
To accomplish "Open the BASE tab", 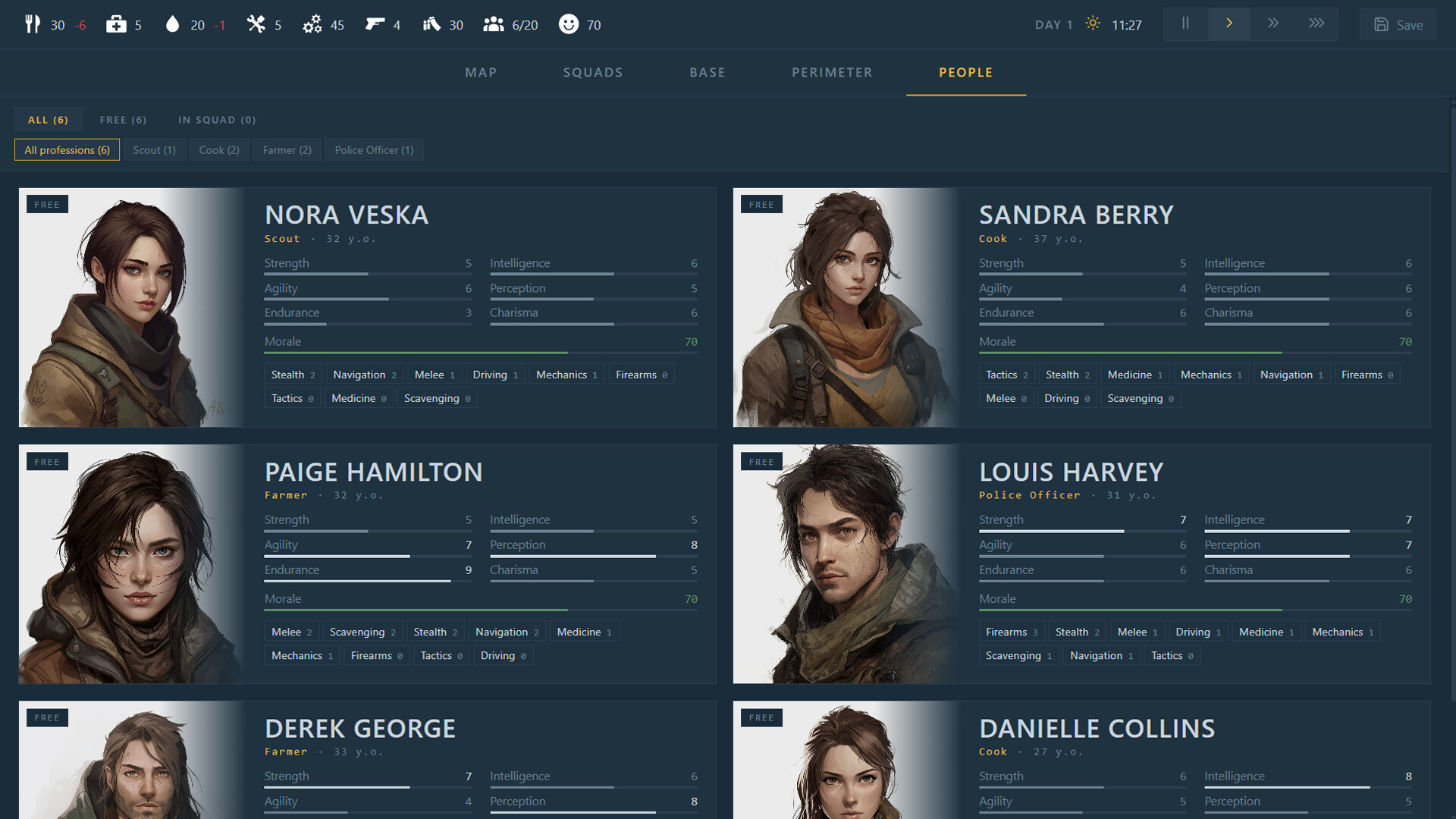I will point(708,73).
